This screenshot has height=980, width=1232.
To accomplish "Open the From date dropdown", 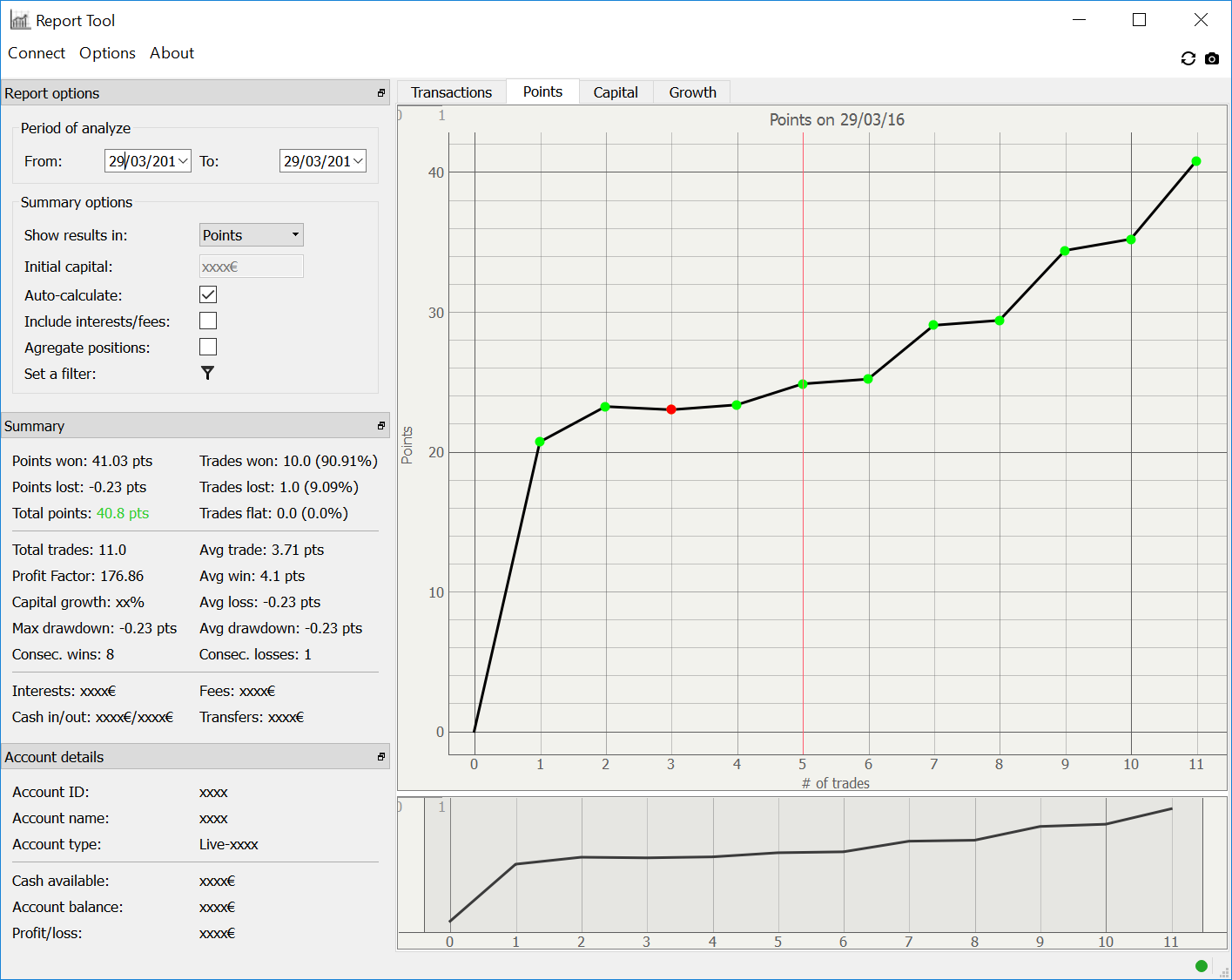I will (183, 161).
